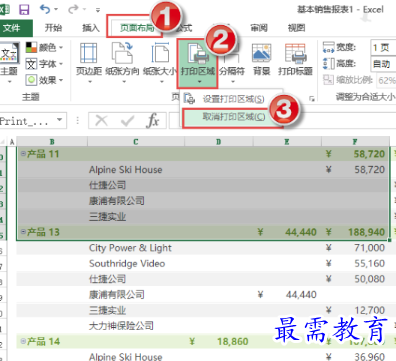Select column F header
The image size is (396, 361).
click(355, 142)
